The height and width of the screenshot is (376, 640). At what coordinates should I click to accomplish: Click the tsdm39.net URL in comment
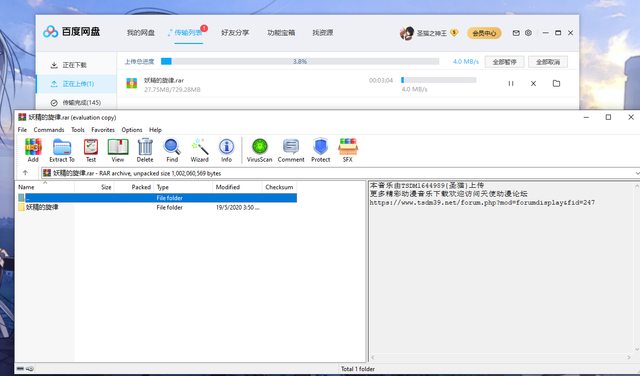(482, 202)
